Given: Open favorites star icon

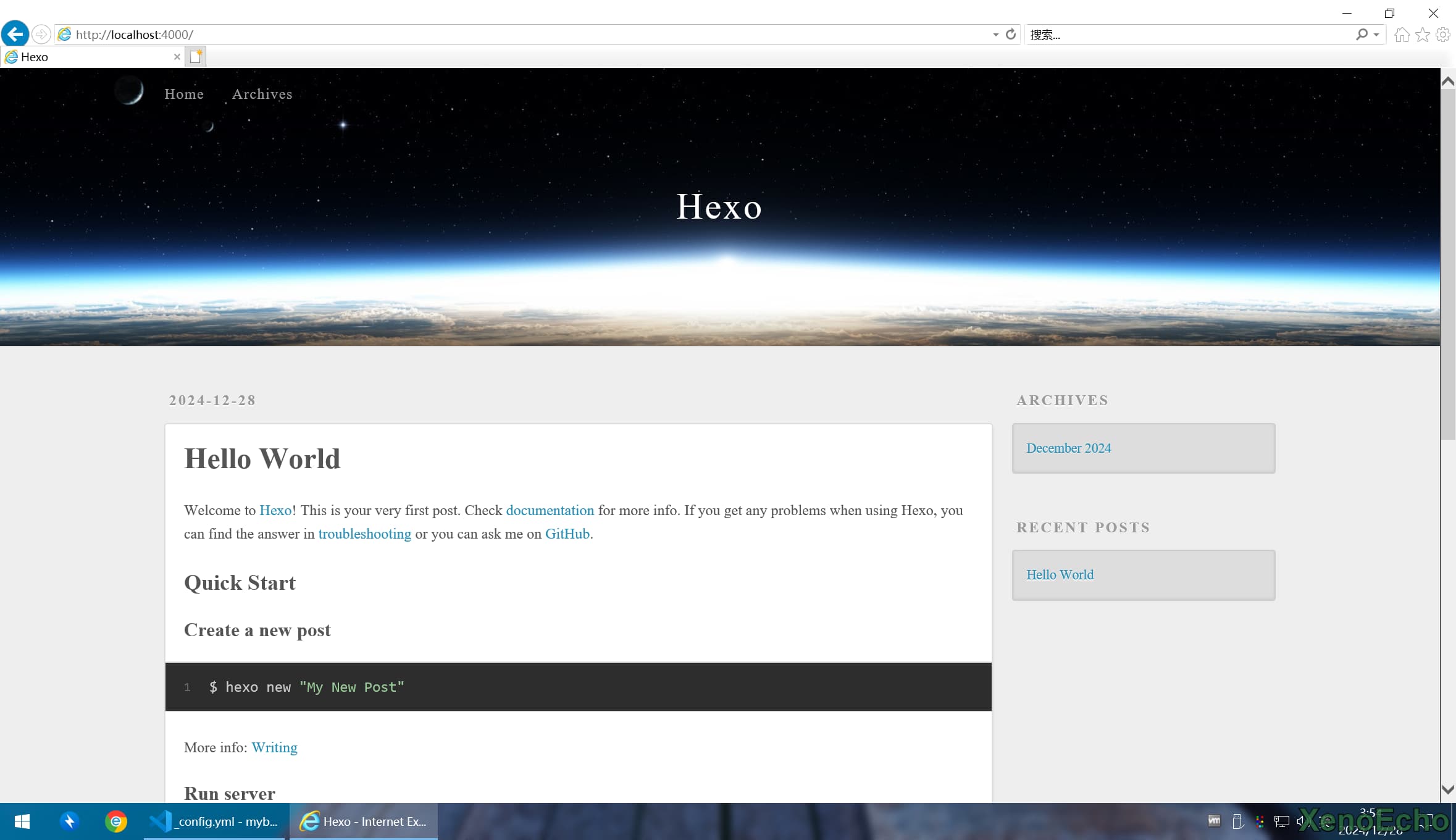Looking at the screenshot, I should click(1423, 35).
